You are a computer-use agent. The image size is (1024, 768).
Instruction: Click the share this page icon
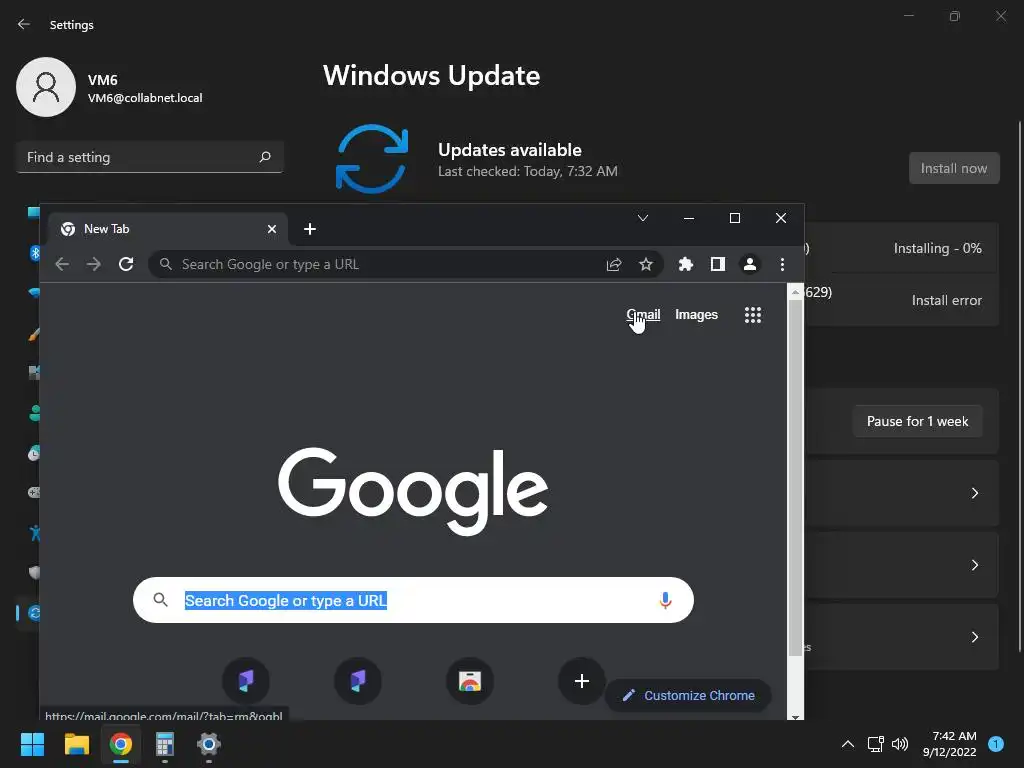tap(614, 264)
